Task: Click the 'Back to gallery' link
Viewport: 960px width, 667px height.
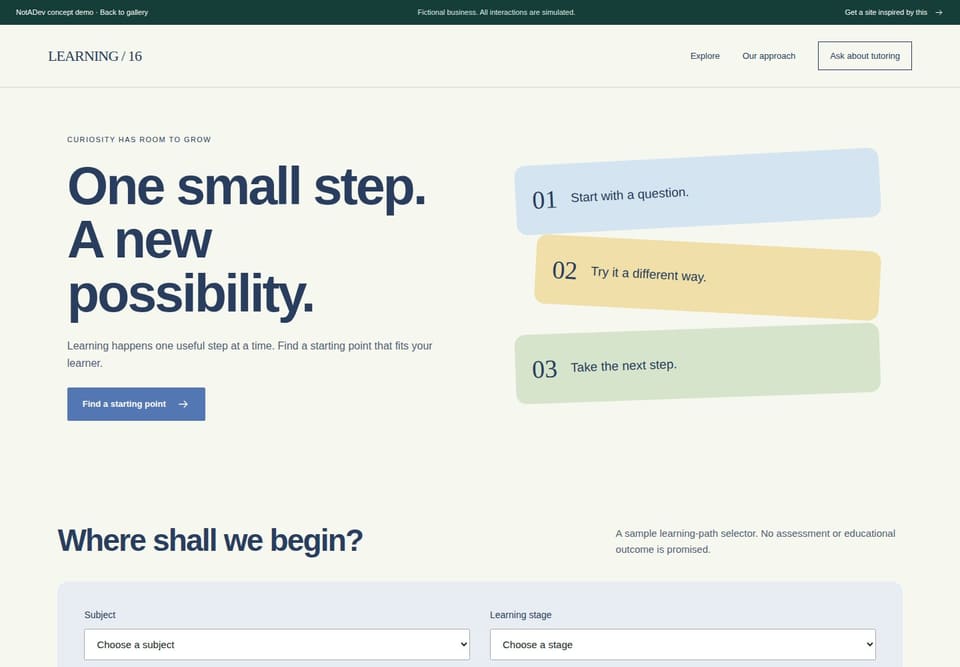Action: pos(124,12)
